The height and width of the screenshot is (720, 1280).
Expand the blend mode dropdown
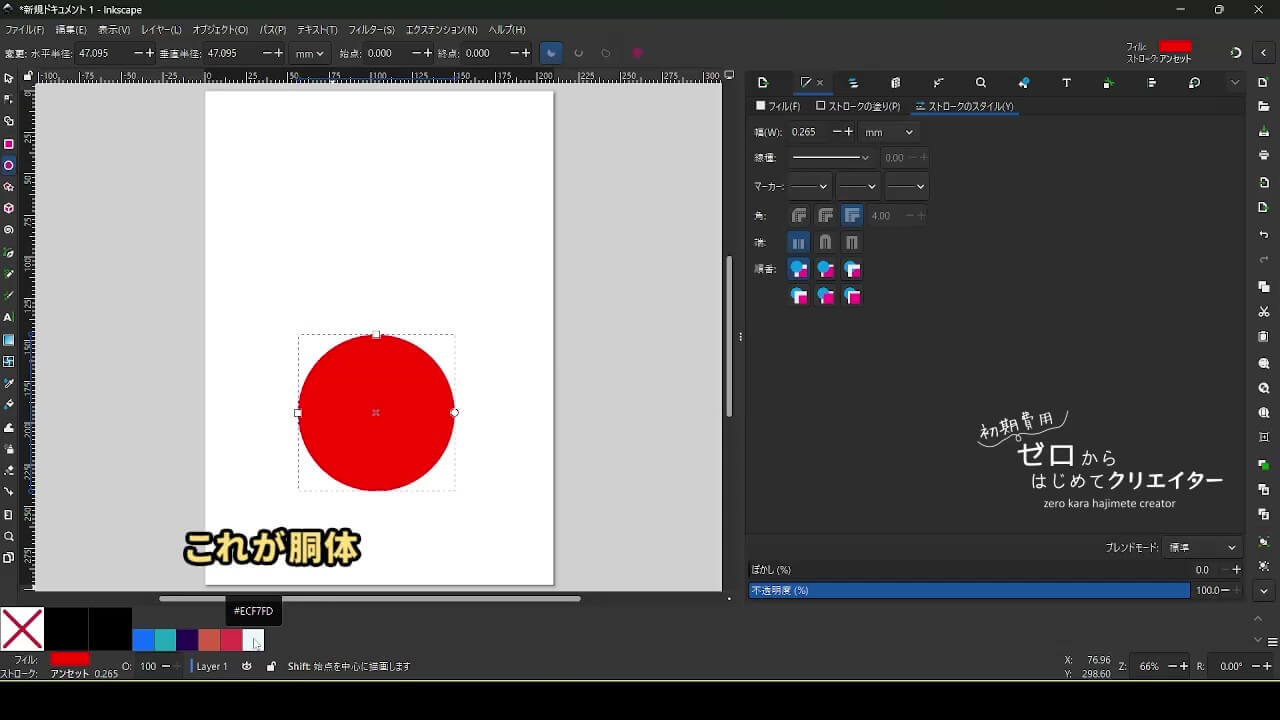1203,548
